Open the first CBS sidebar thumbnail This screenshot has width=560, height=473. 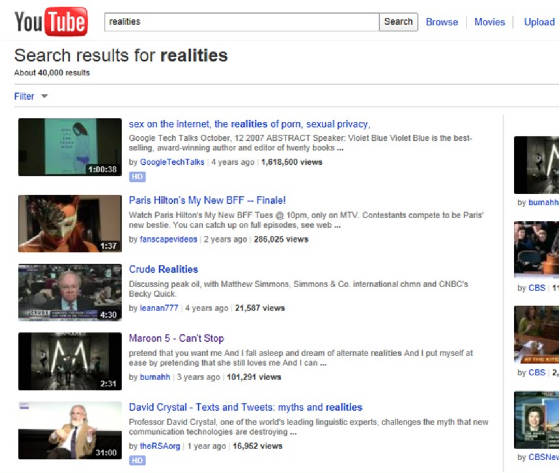pos(537,249)
